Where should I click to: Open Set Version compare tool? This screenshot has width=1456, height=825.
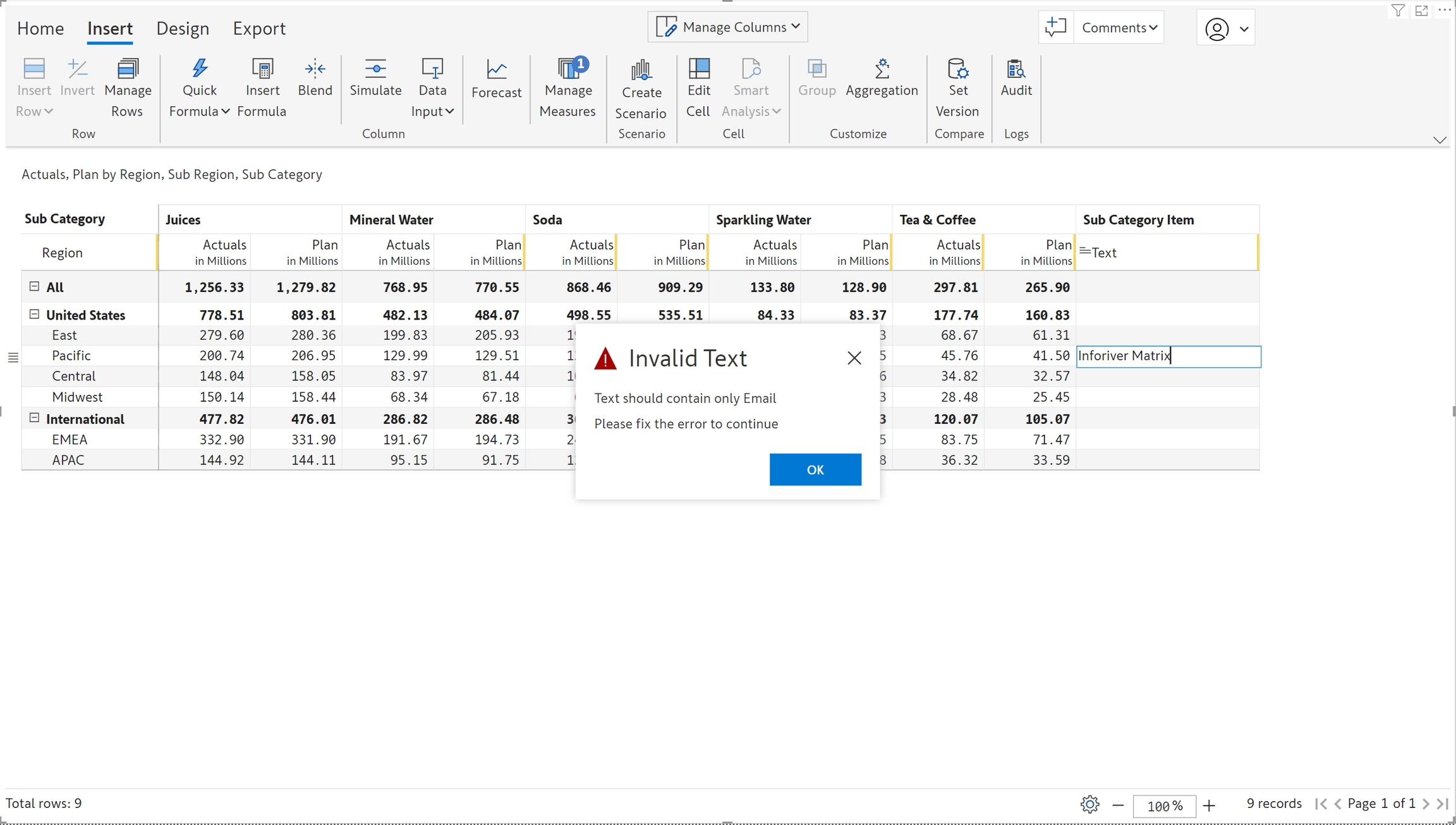pos(957,68)
